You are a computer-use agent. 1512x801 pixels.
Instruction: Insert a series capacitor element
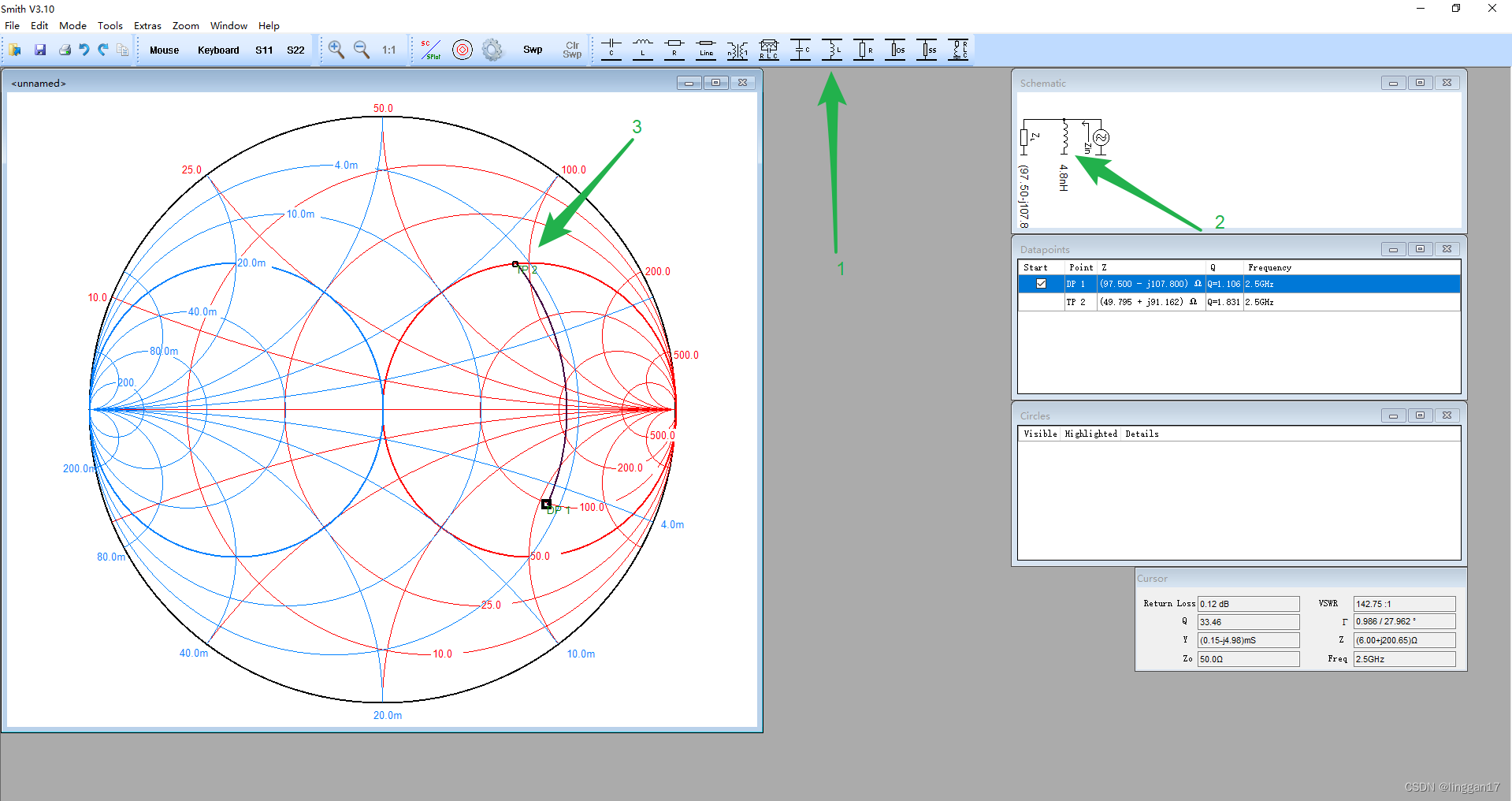pyautogui.click(x=611, y=50)
